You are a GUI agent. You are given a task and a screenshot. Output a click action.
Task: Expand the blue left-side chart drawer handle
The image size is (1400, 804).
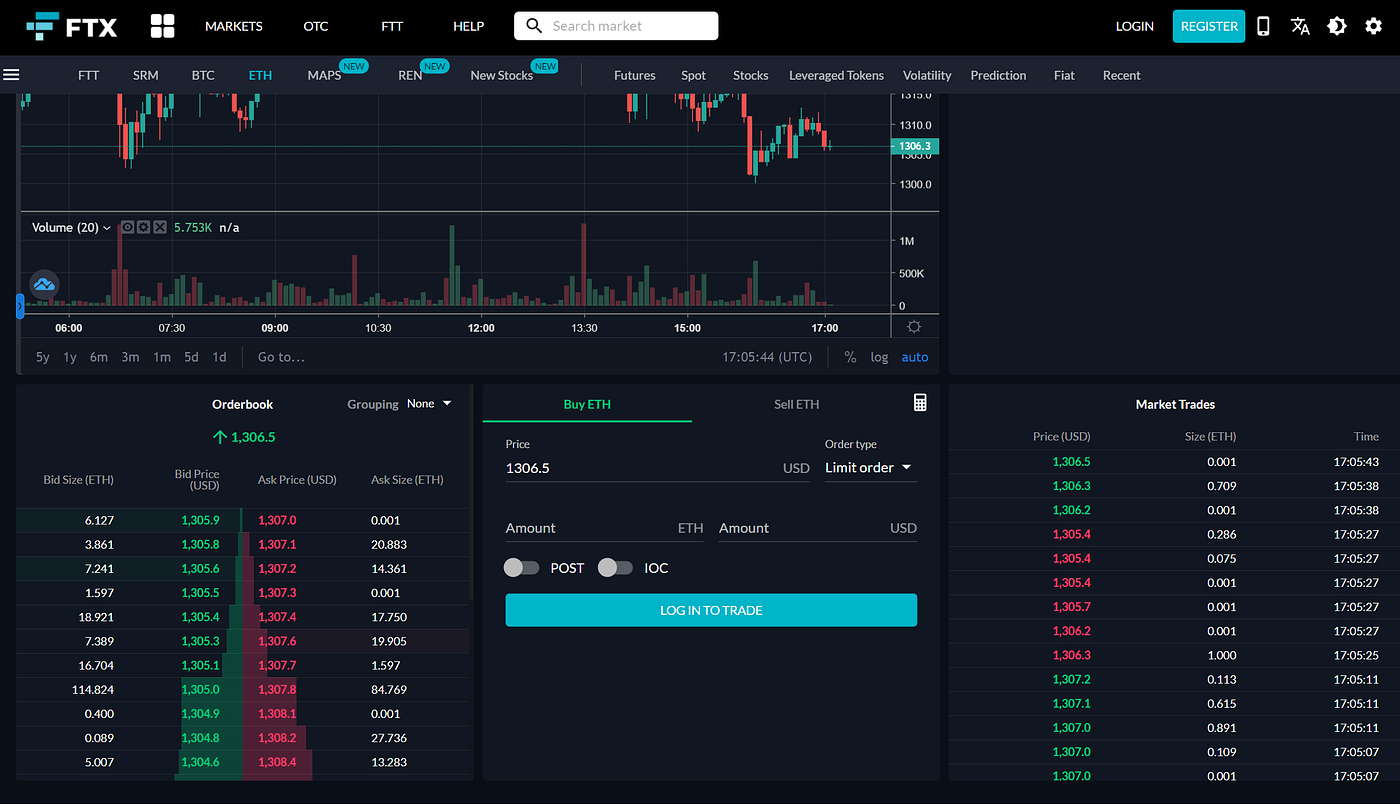coord(20,306)
